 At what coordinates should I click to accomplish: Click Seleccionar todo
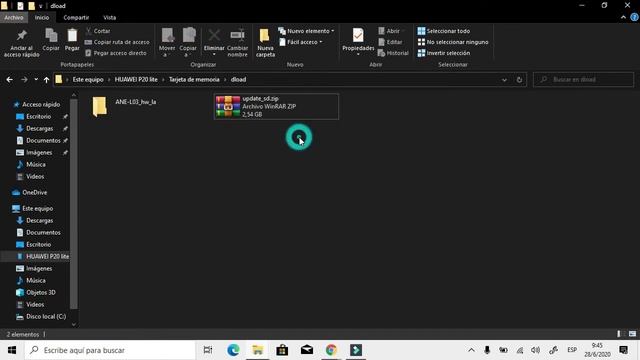(444, 31)
